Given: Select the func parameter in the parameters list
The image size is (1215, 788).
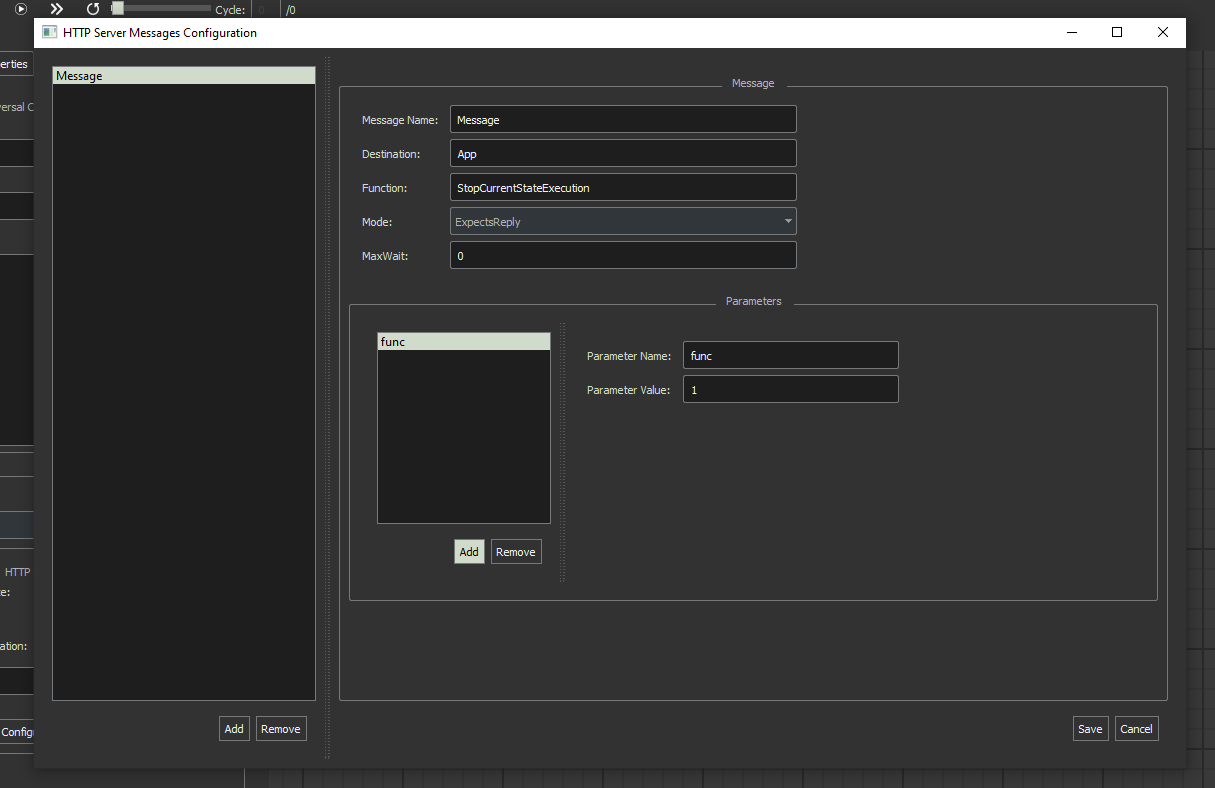Looking at the screenshot, I should tap(463, 341).
